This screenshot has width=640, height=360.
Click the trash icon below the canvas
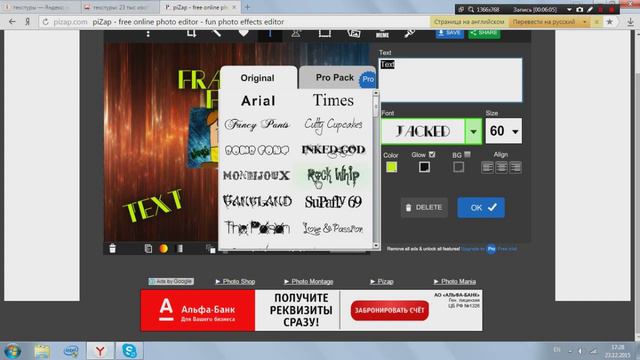[x=113, y=248]
